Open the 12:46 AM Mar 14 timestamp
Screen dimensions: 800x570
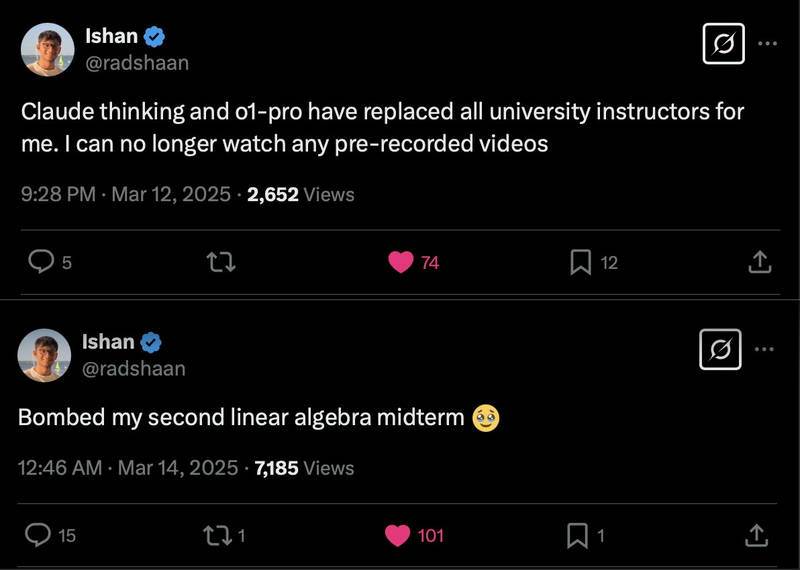128,467
